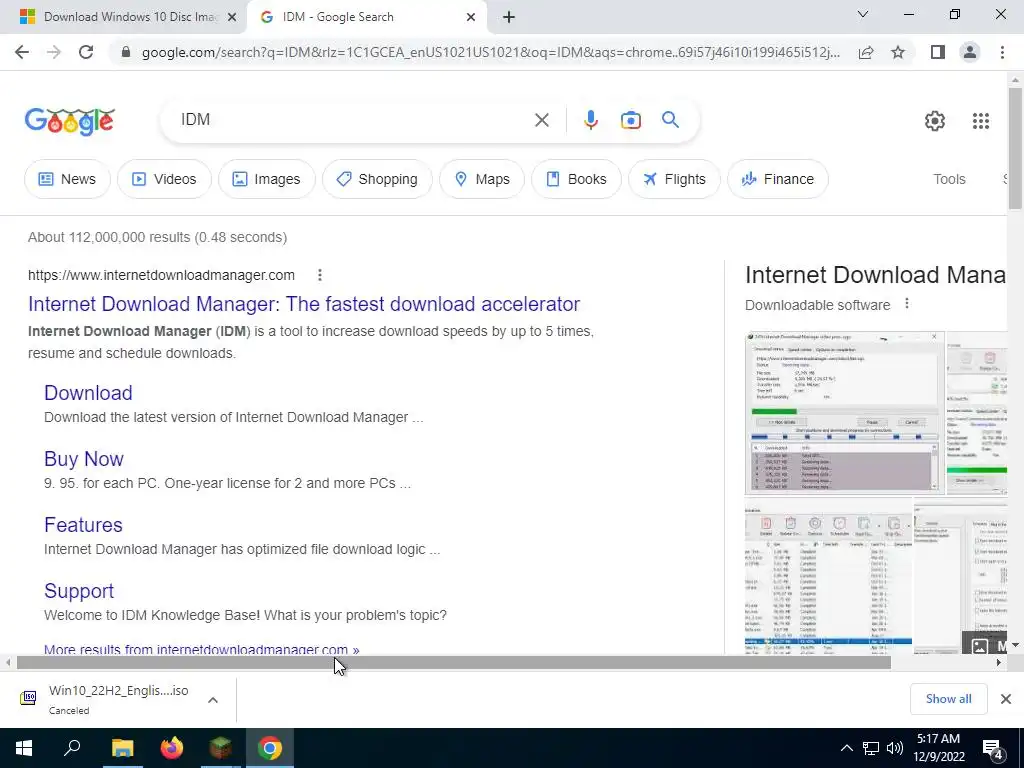Search by image with the camera icon
Screen dimensions: 1024x768
630,120
